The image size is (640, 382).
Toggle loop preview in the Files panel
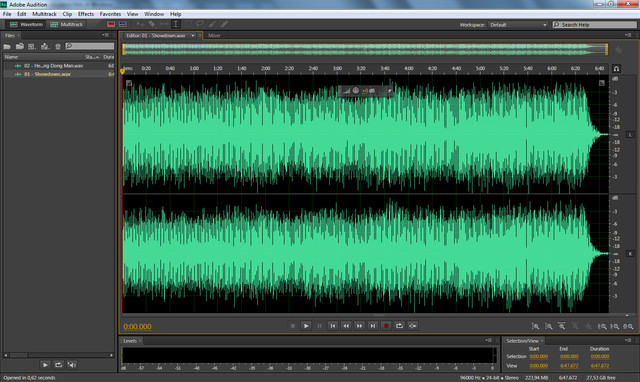click(x=58, y=365)
